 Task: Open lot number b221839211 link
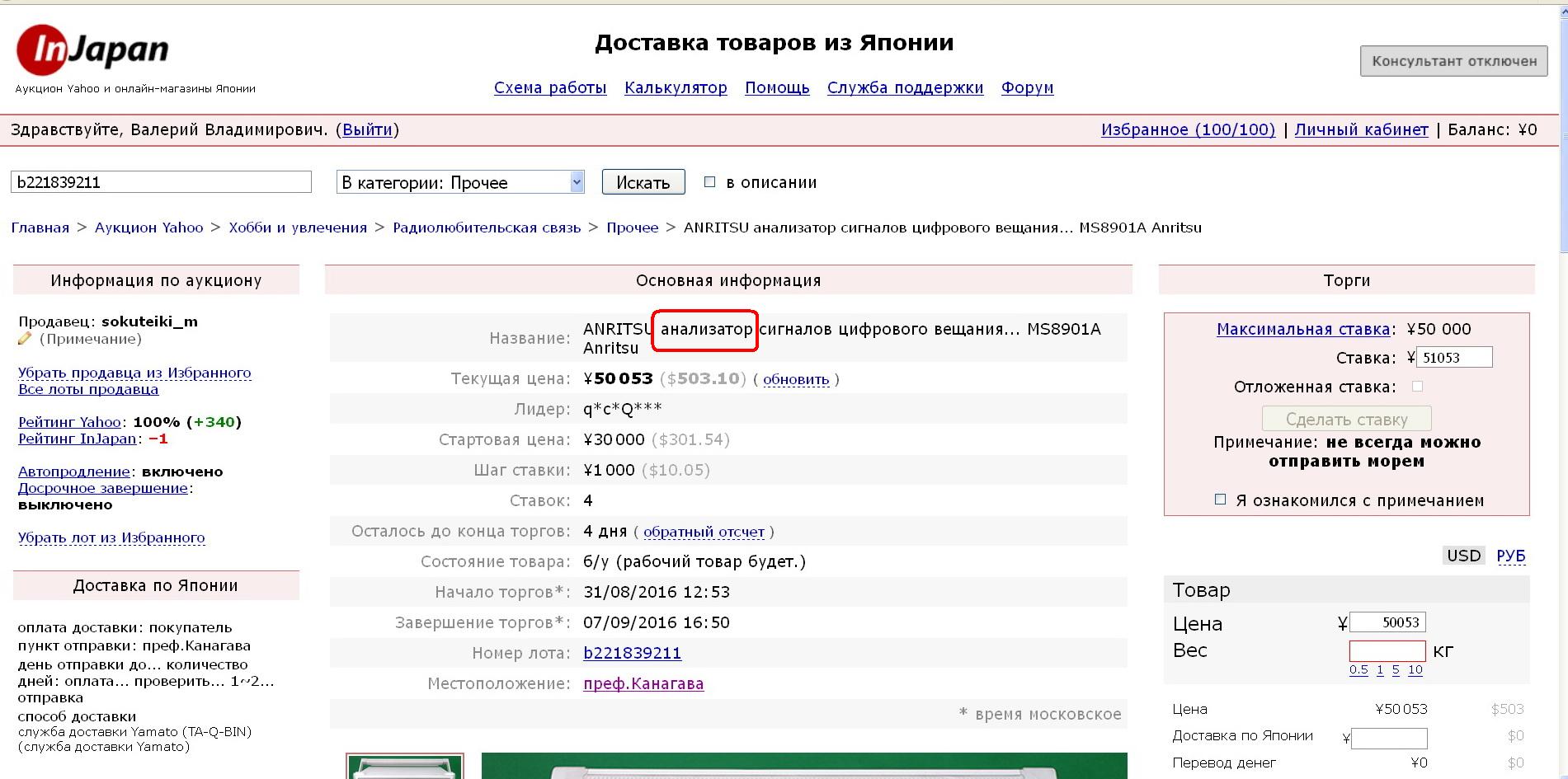pyautogui.click(x=632, y=653)
